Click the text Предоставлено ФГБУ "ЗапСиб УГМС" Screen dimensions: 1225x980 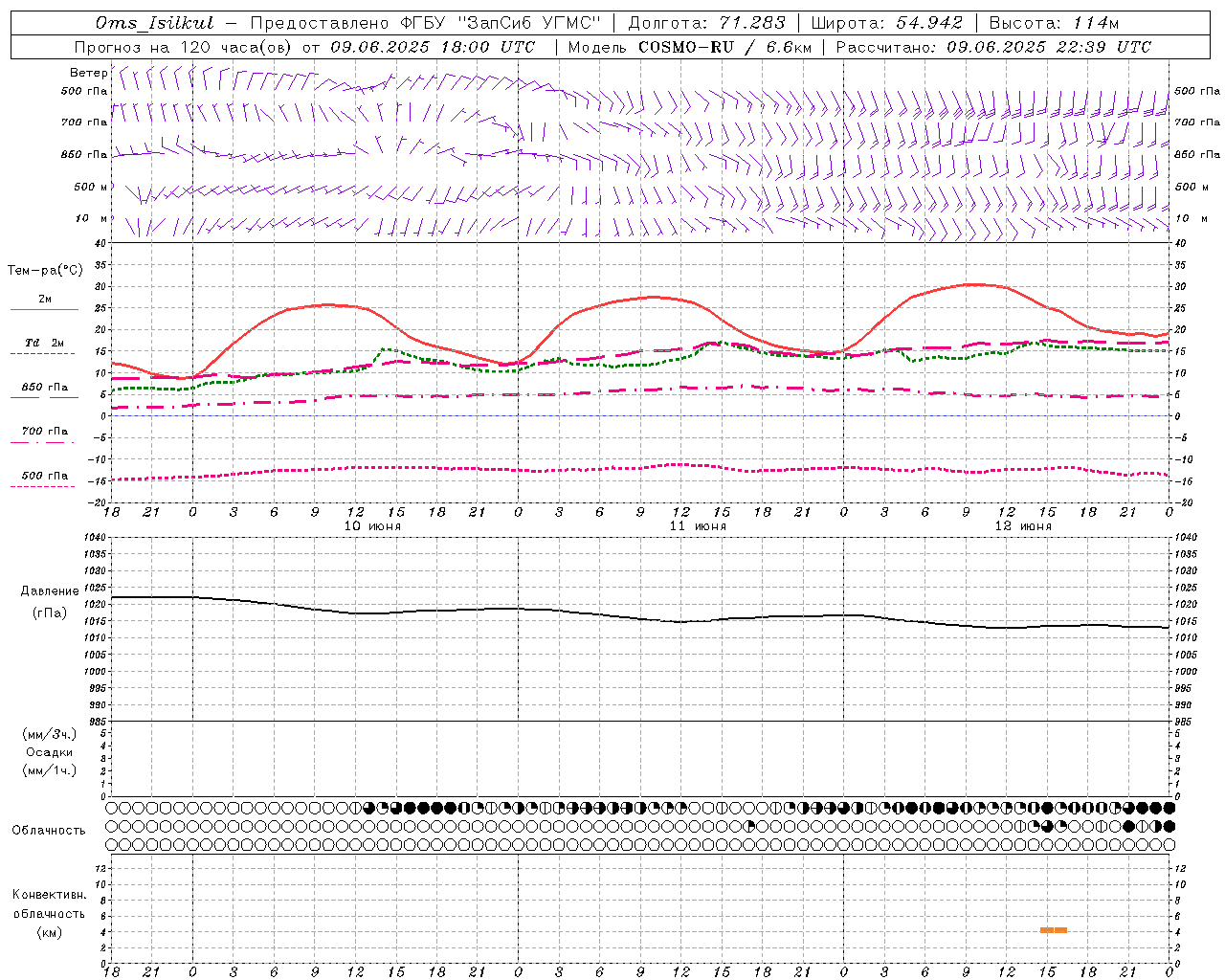pyautogui.click(x=426, y=23)
